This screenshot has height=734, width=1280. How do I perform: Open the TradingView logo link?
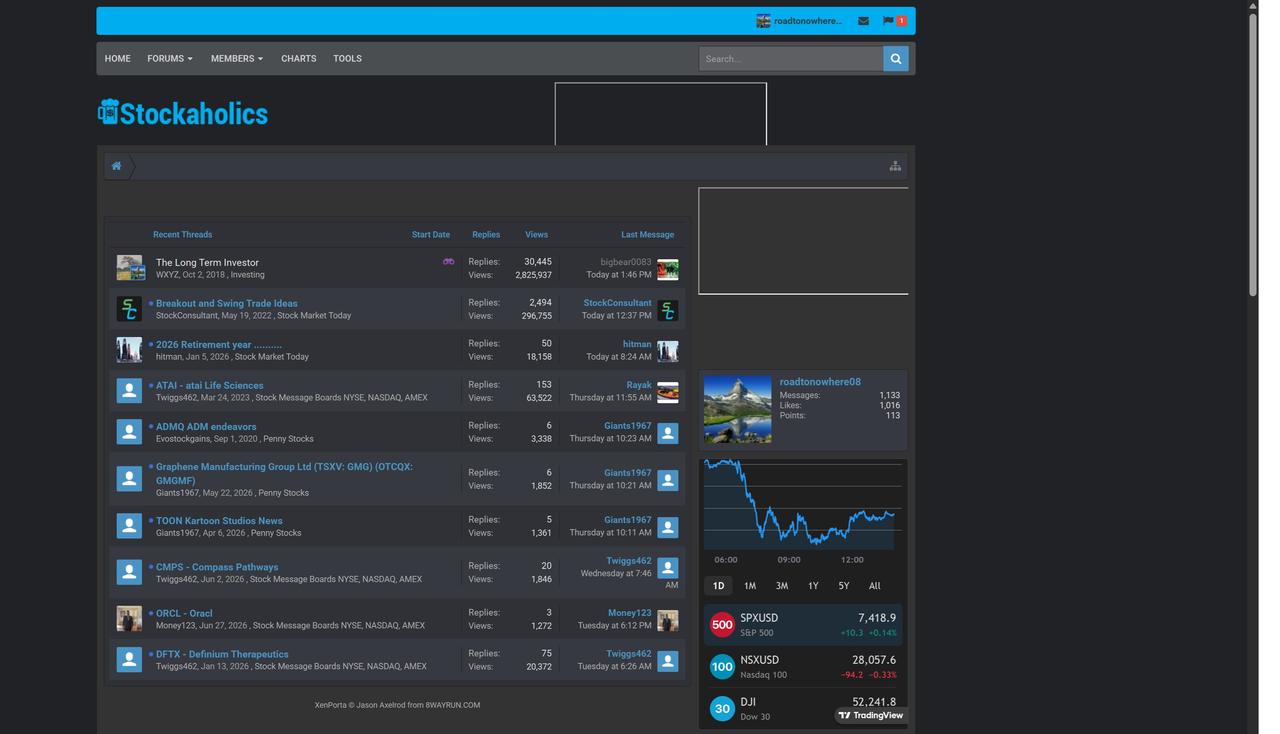[x=871, y=715]
